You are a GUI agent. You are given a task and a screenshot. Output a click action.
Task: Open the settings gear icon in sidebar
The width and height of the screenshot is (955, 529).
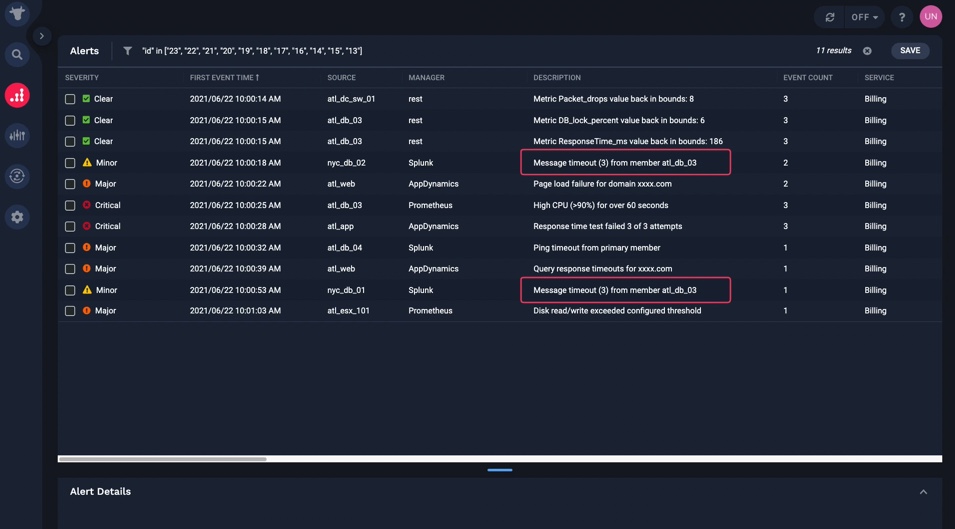(17, 217)
